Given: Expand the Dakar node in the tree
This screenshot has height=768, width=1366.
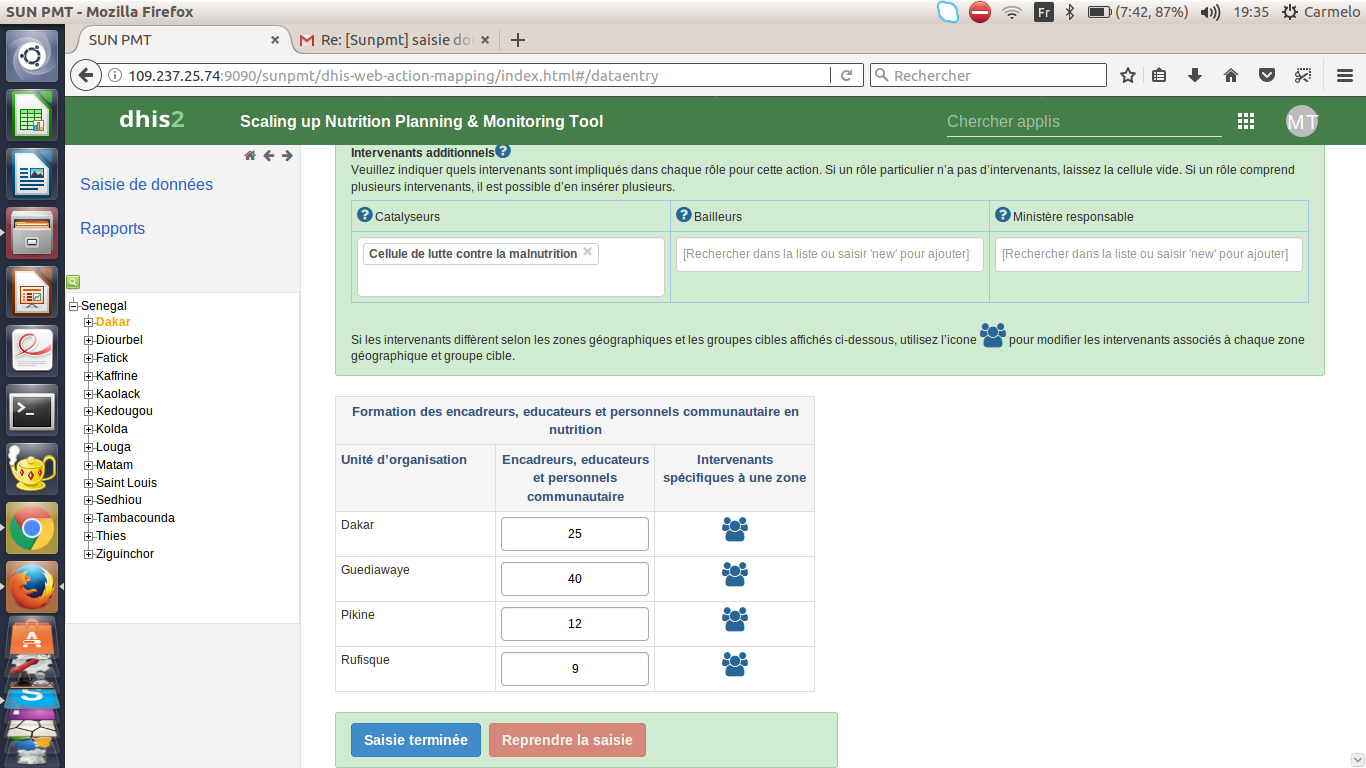Looking at the screenshot, I should coord(88,322).
